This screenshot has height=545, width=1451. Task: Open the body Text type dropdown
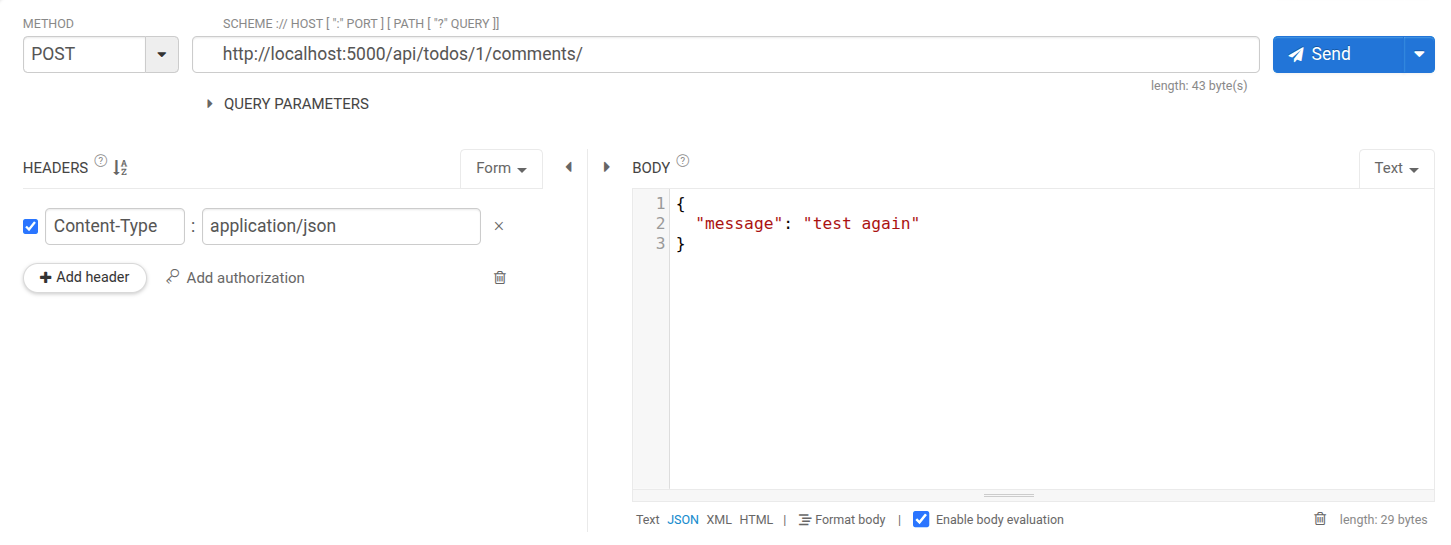point(1396,168)
